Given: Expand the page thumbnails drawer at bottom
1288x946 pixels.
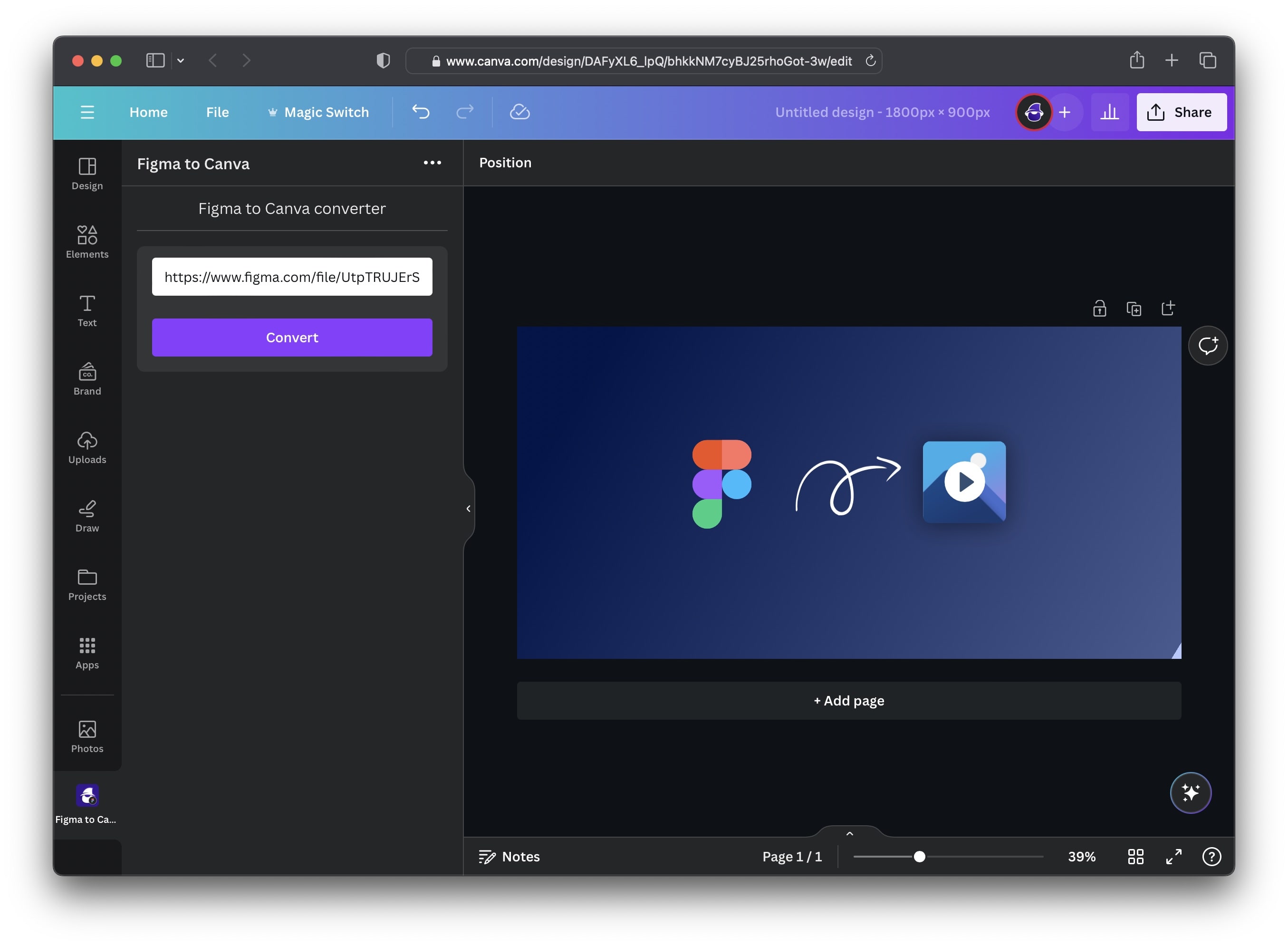Looking at the screenshot, I should coord(849,834).
